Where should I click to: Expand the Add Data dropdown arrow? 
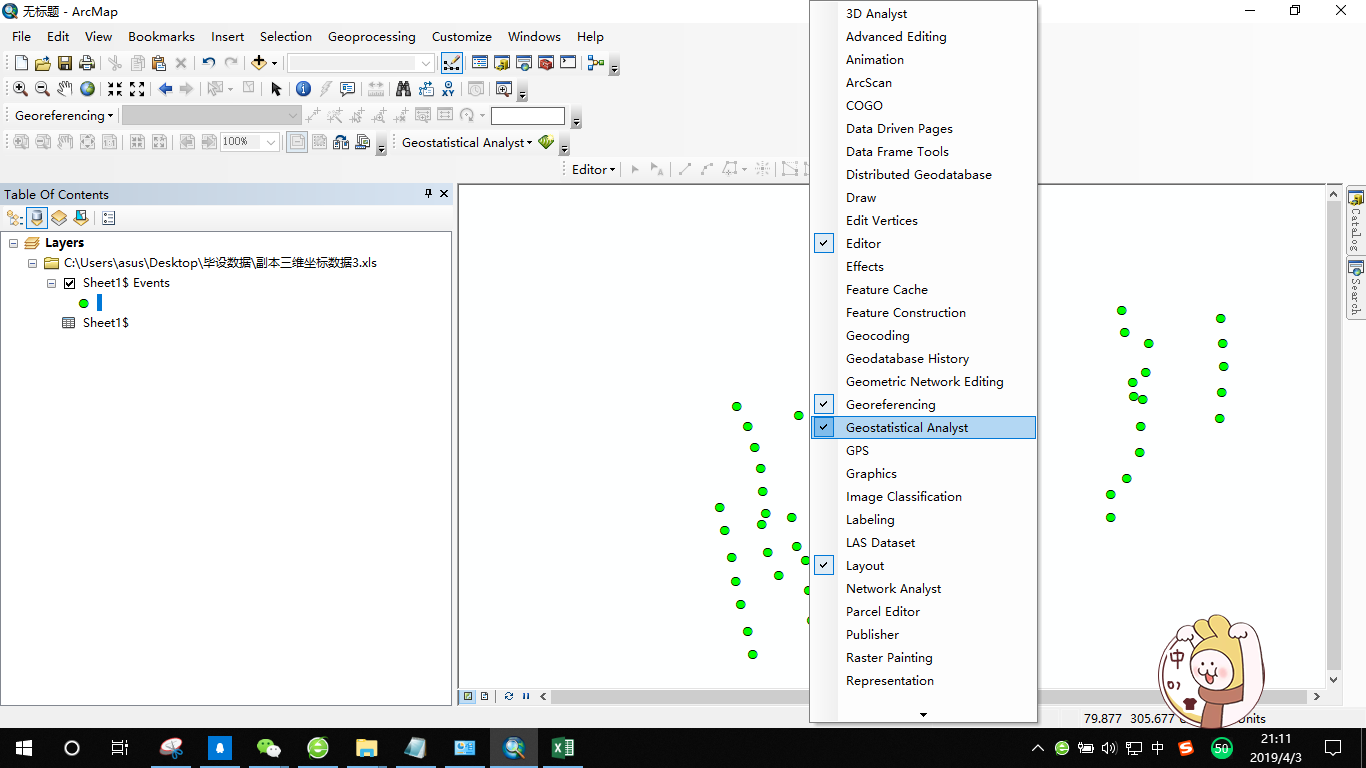pos(274,63)
